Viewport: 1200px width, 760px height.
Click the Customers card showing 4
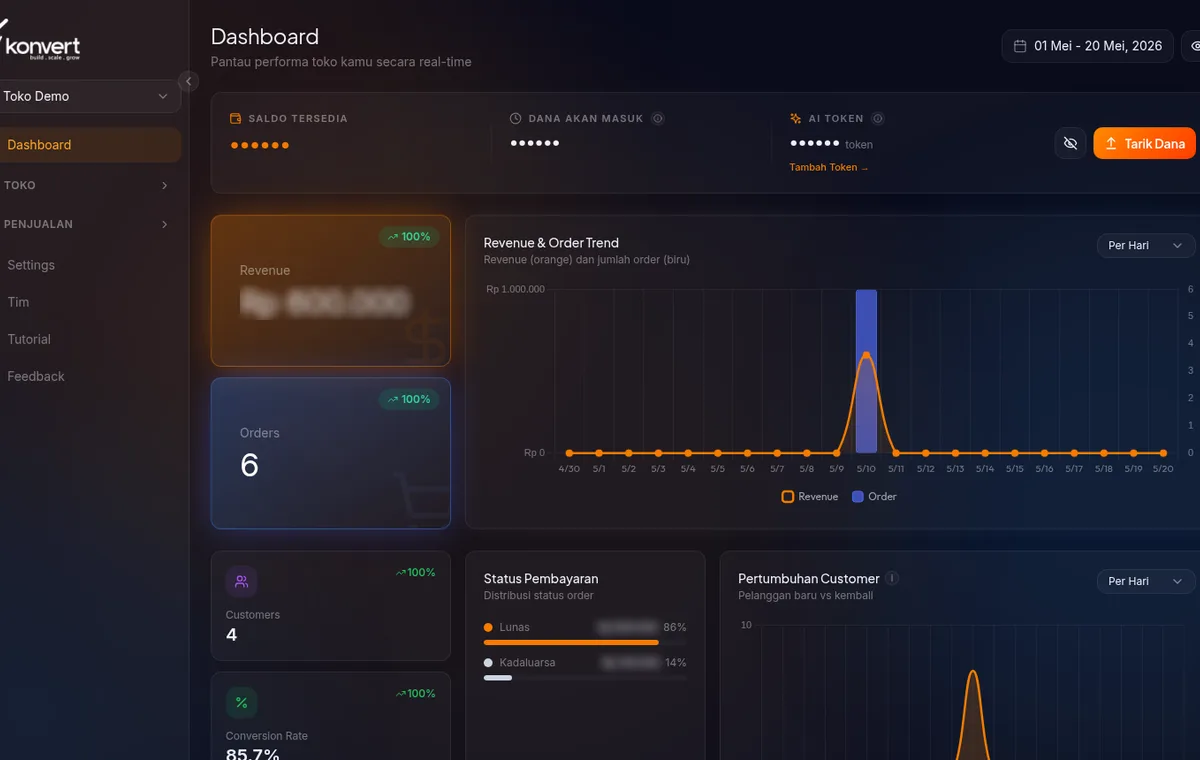point(331,606)
